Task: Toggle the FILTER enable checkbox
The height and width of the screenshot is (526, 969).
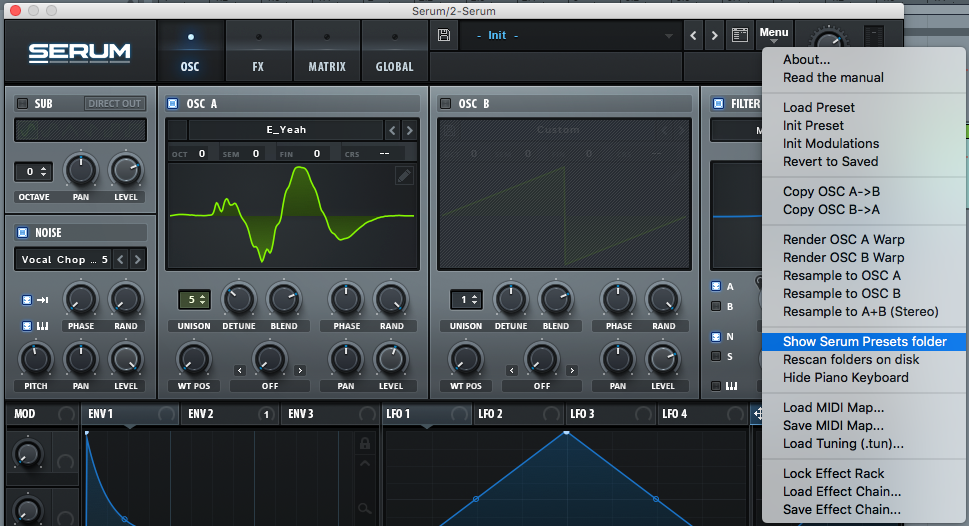Action: click(x=718, y=103)
